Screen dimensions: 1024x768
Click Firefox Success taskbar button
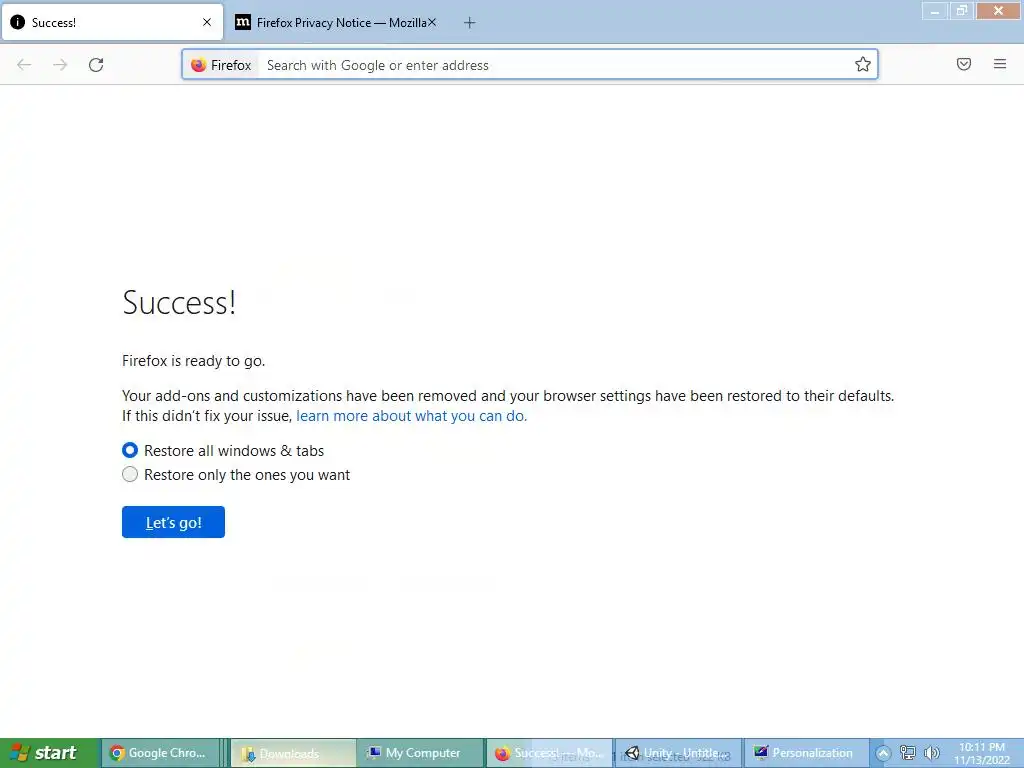click(549, 753)
